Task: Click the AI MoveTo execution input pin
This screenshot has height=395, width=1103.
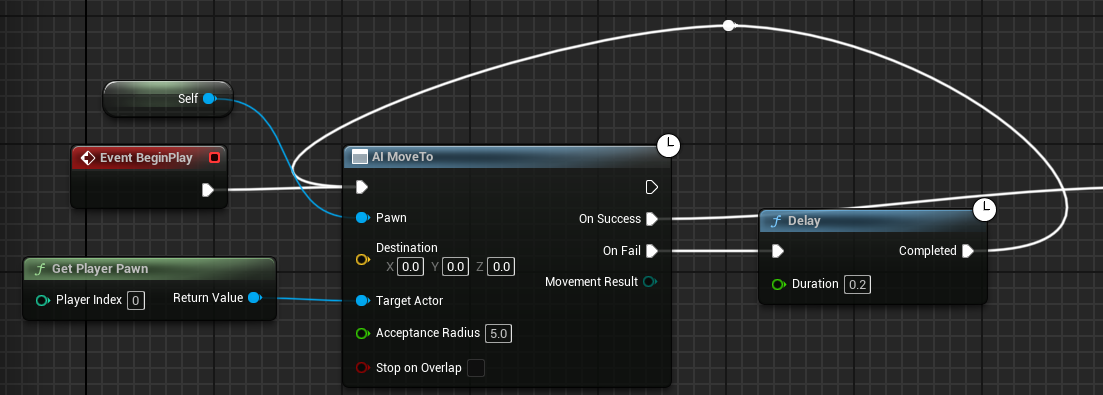Action: click(362, 187)
